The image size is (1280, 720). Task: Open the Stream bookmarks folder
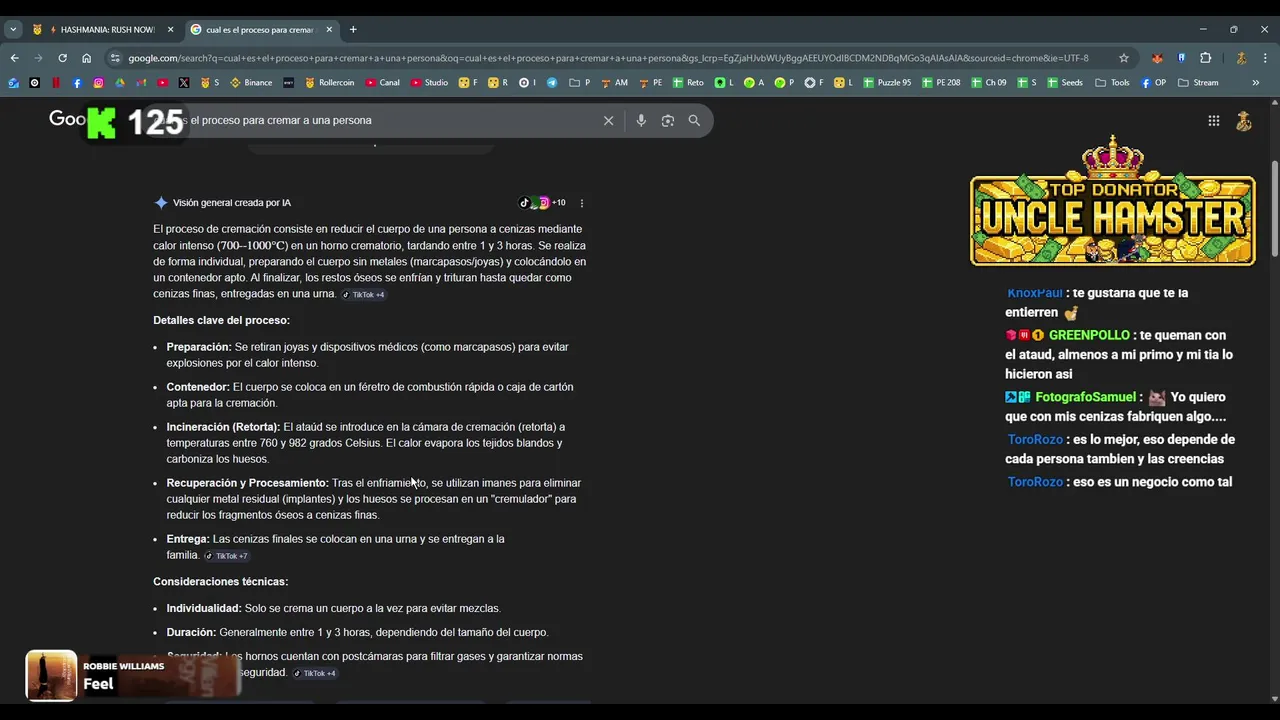pyautogui.click(x=1198, y=83)
